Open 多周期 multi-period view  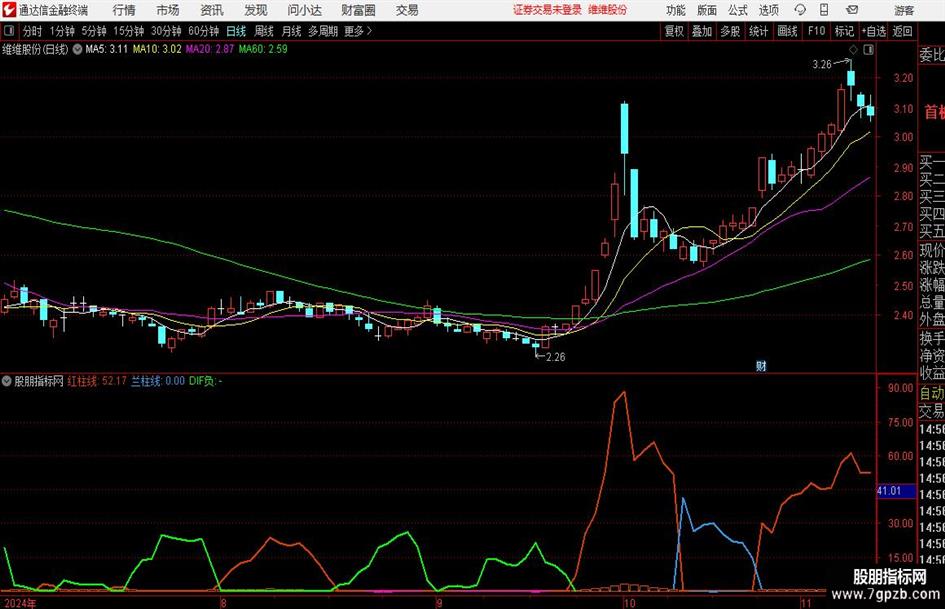tap(323, 31)
